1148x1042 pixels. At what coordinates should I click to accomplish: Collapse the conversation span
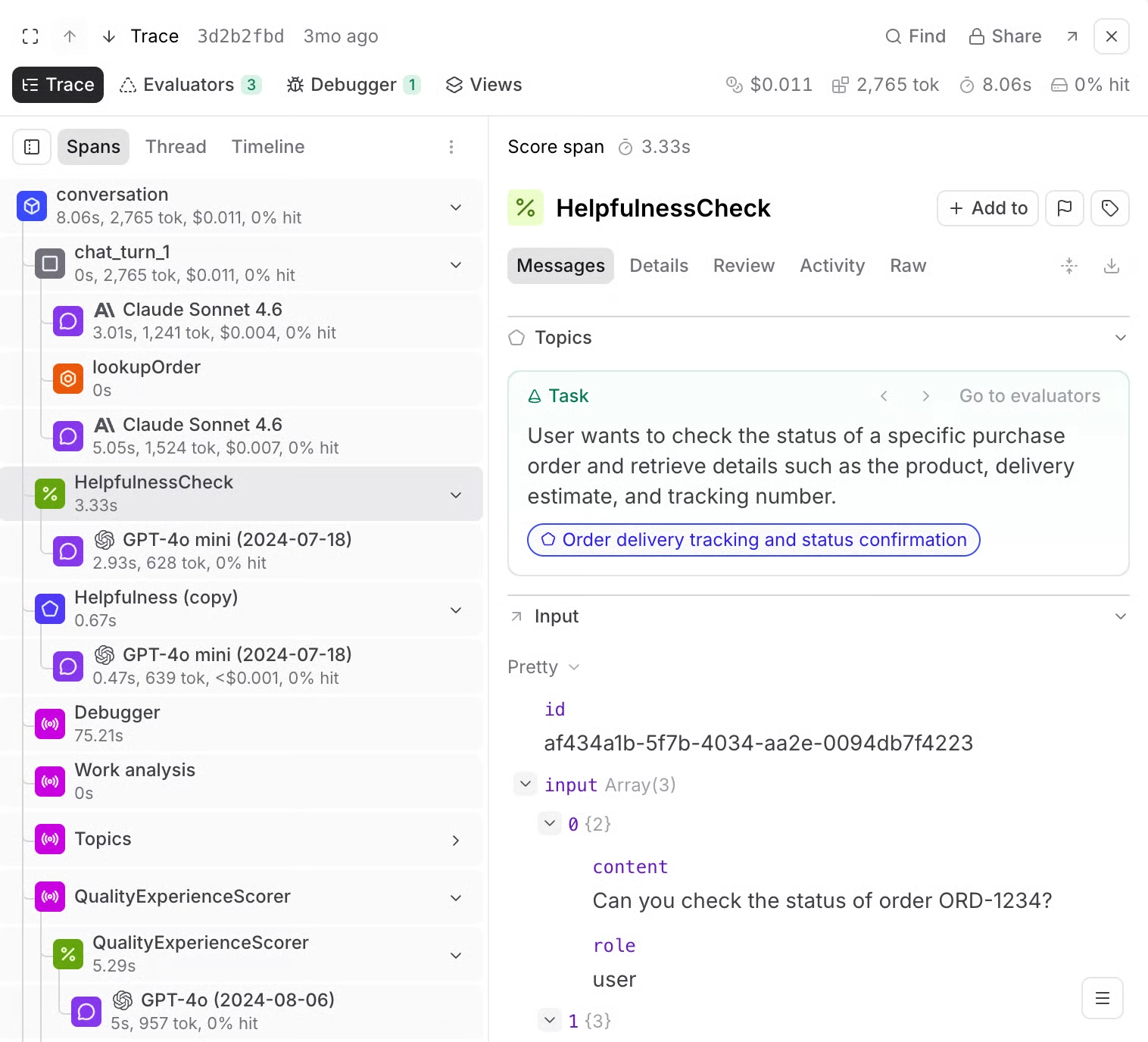click(456, 207)
